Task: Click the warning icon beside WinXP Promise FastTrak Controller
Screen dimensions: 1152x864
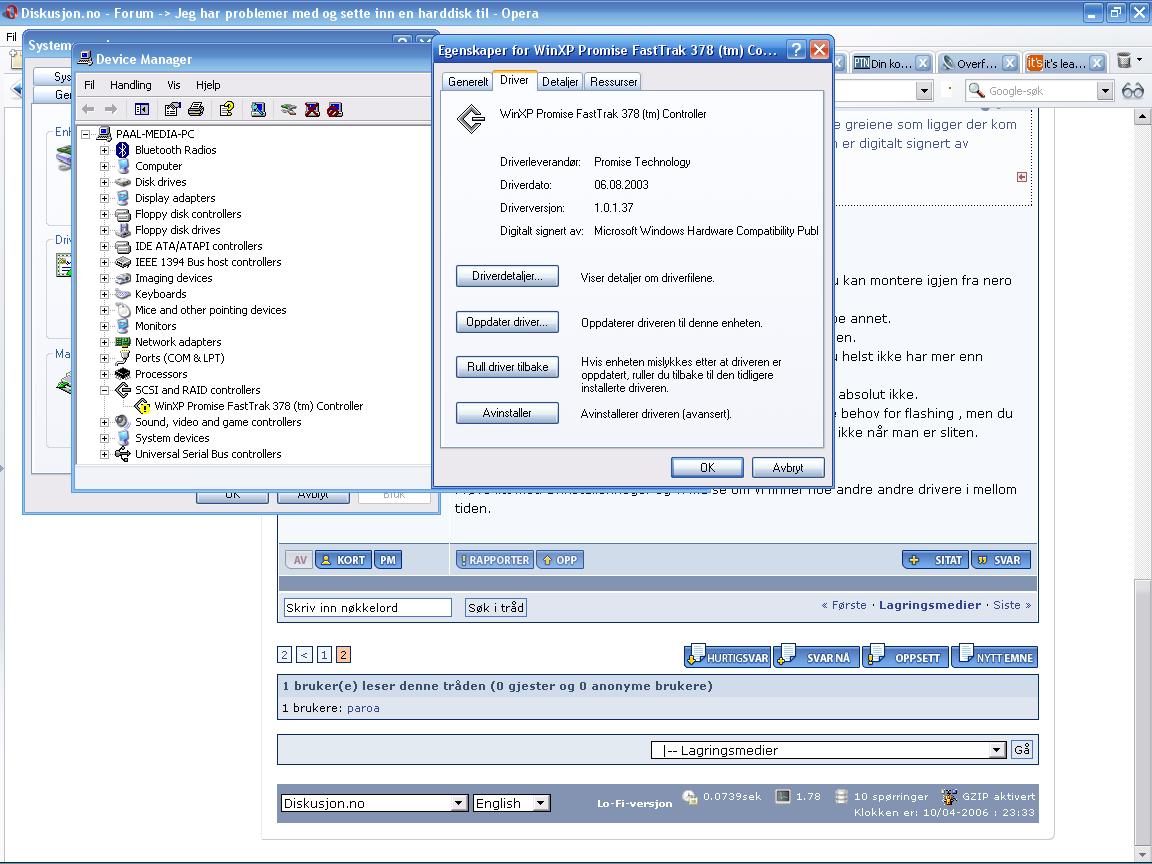Action: point(143,406)
